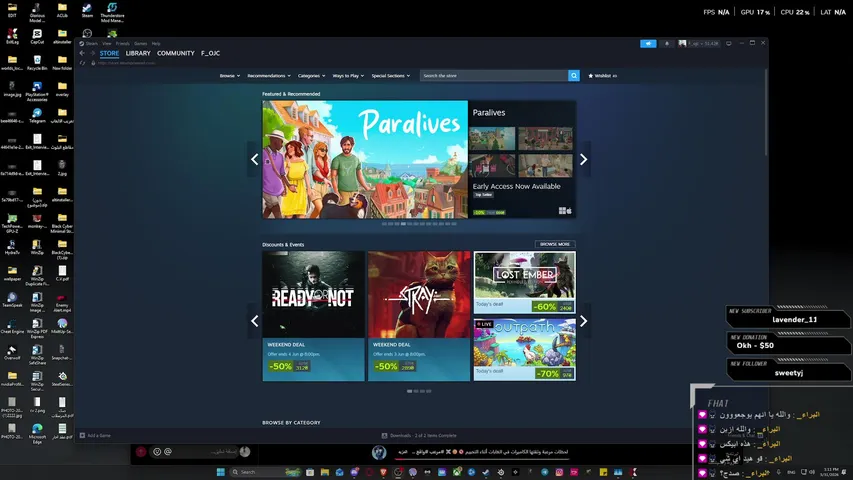Click BROWSE MORE in Discounts & Events
853x480 pixels.
pos(555,244)
